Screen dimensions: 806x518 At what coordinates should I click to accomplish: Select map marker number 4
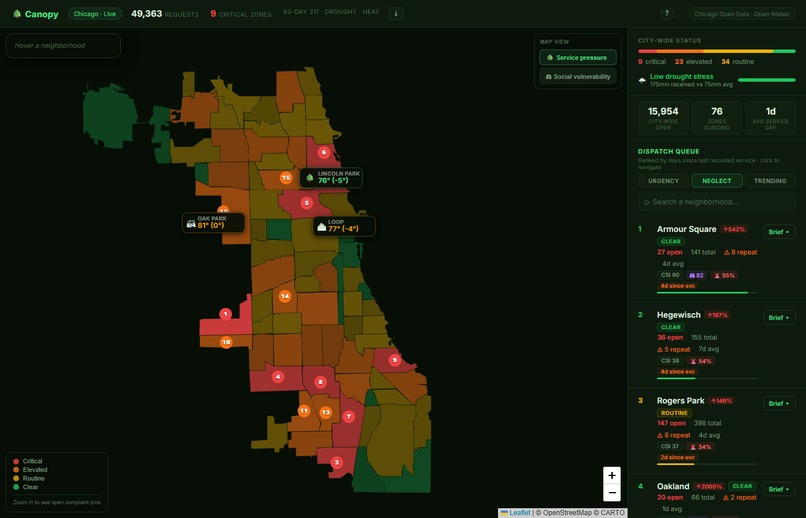click(278, 377)
